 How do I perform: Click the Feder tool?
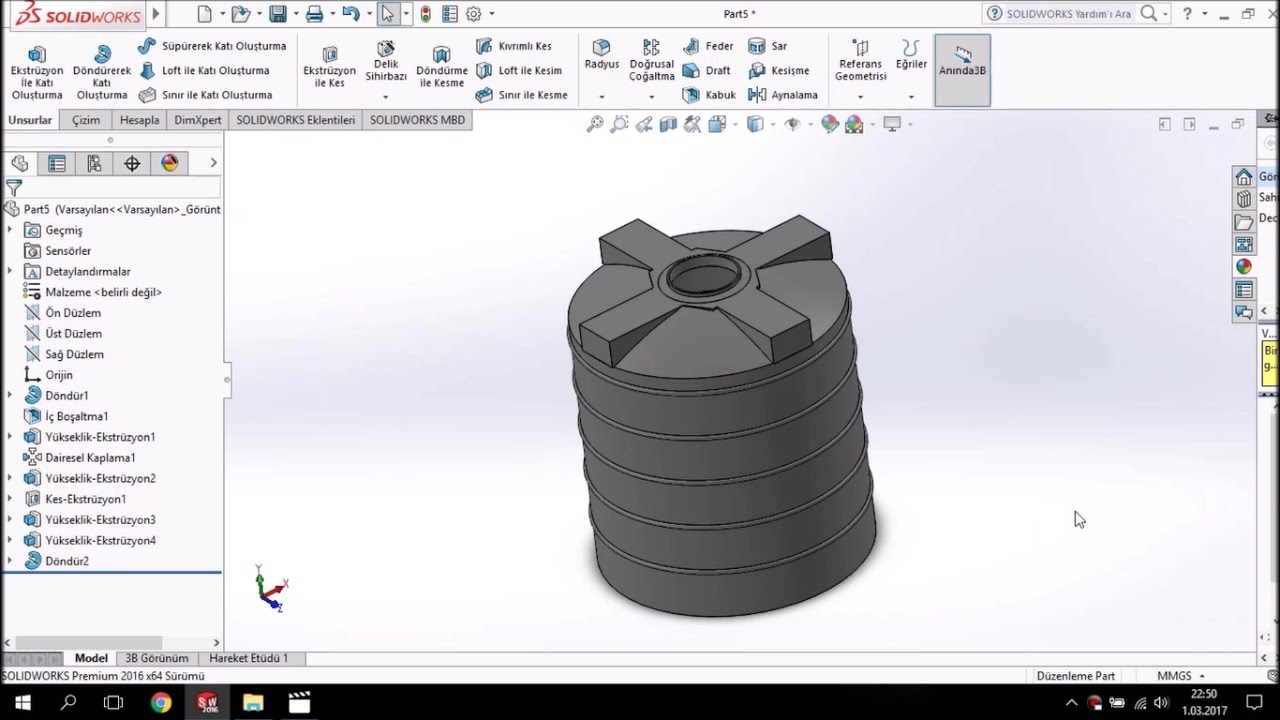click(x=708, y=46)
